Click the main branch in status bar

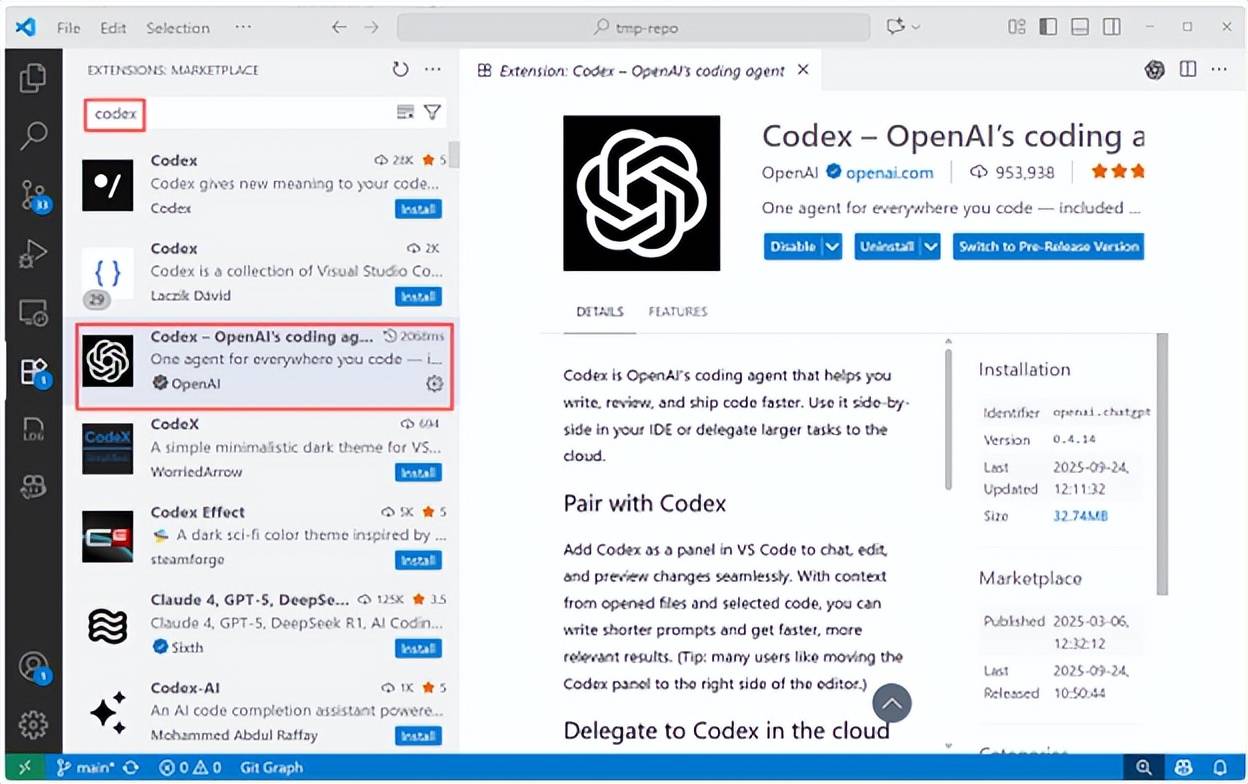pos(87,768)
